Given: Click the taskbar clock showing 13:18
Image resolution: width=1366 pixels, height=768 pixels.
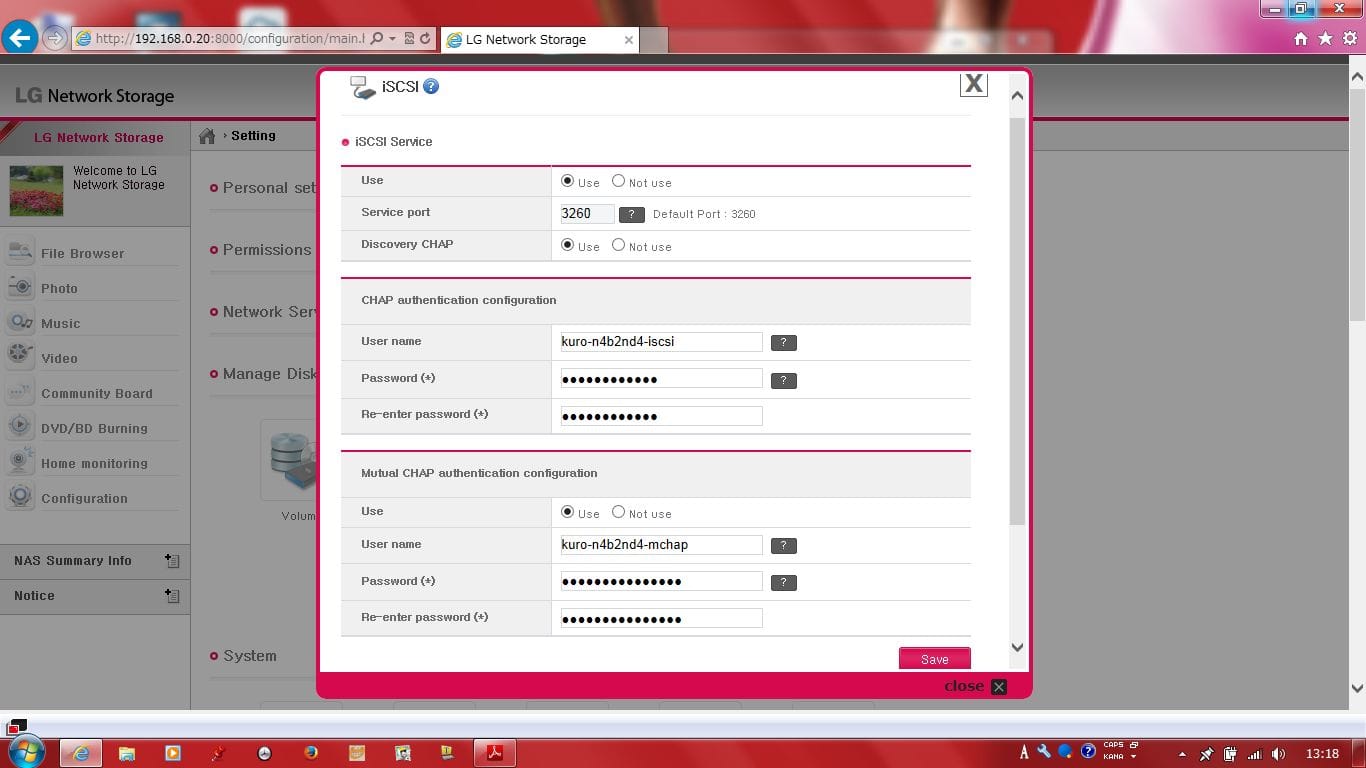Looking at the screenshot, I should 1322,754.
